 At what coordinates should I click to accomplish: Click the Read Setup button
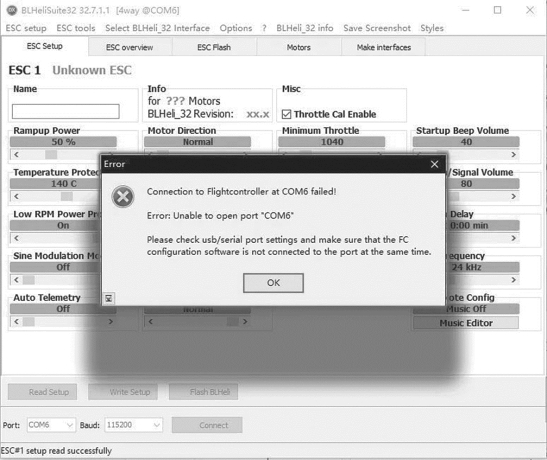(x=42, y=392)
